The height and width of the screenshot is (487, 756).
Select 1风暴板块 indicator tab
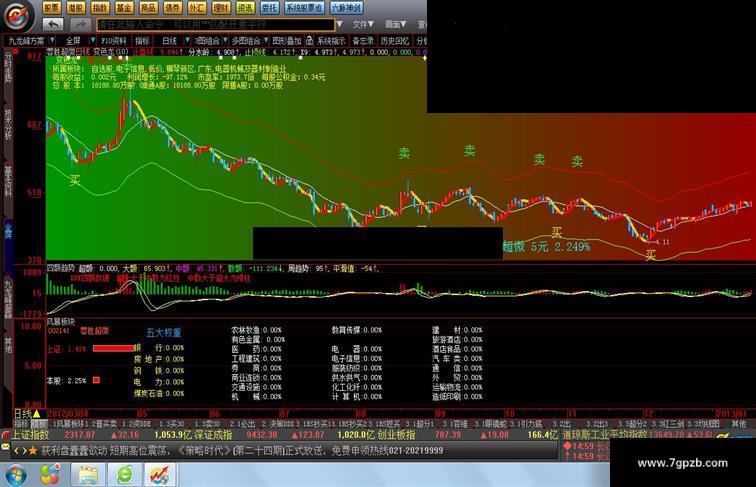(x=68, y=424)
